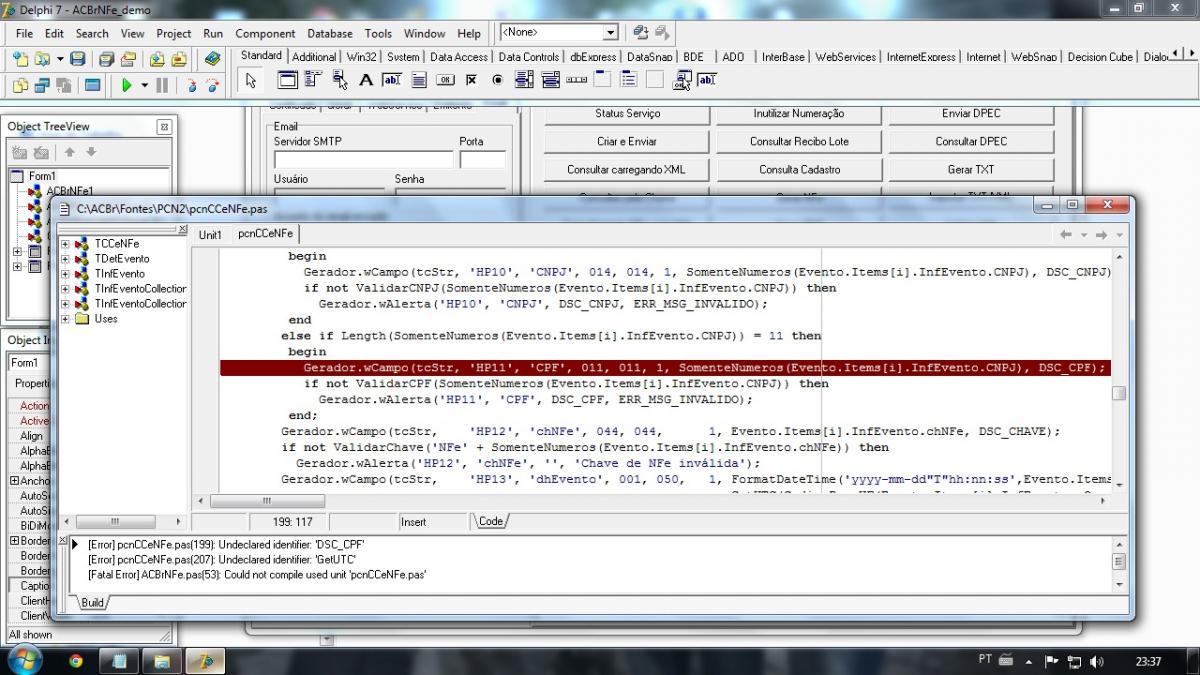Select the Label component in Standard palette
Screen dimensions: 1200x675
366,80
